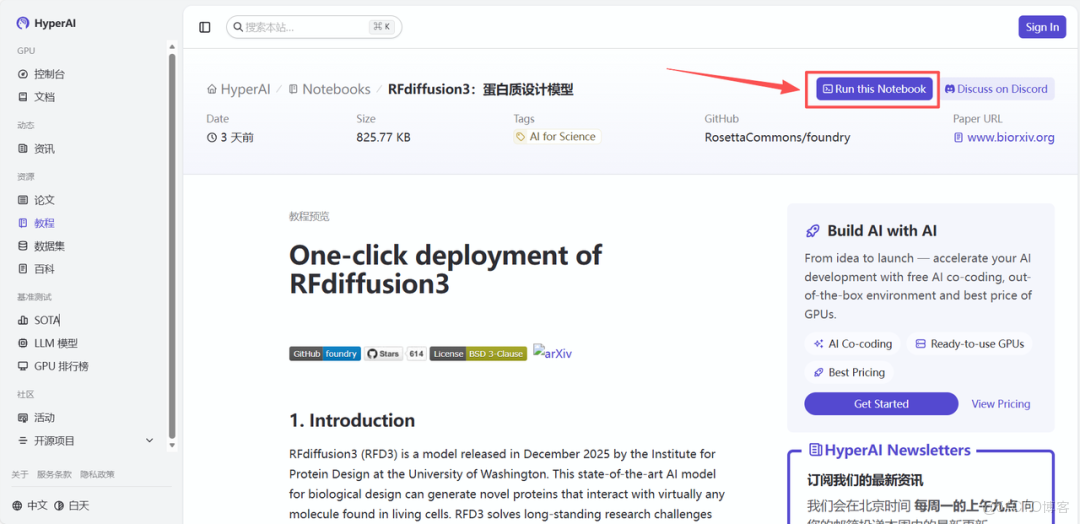Viewport: 1080px width, 524px height.
Task: Click the paper URL document icon
Action: (x=958, y=137)
